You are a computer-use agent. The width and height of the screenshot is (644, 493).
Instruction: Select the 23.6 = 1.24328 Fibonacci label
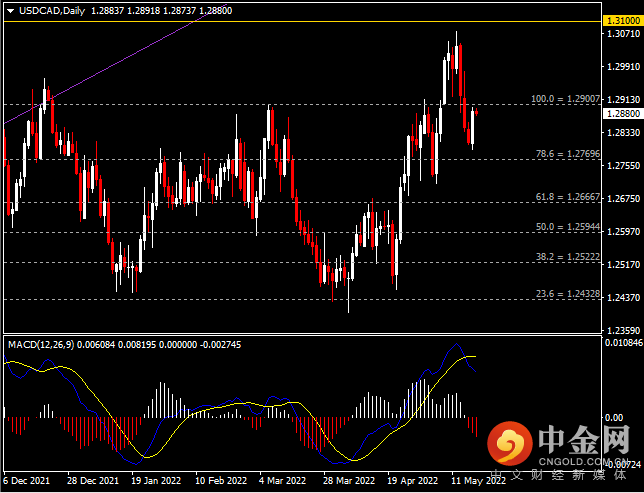click(x=568, y=294)
